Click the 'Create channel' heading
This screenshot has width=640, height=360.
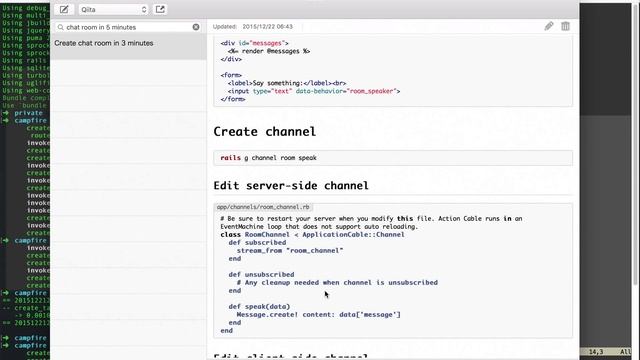point(264,131)
